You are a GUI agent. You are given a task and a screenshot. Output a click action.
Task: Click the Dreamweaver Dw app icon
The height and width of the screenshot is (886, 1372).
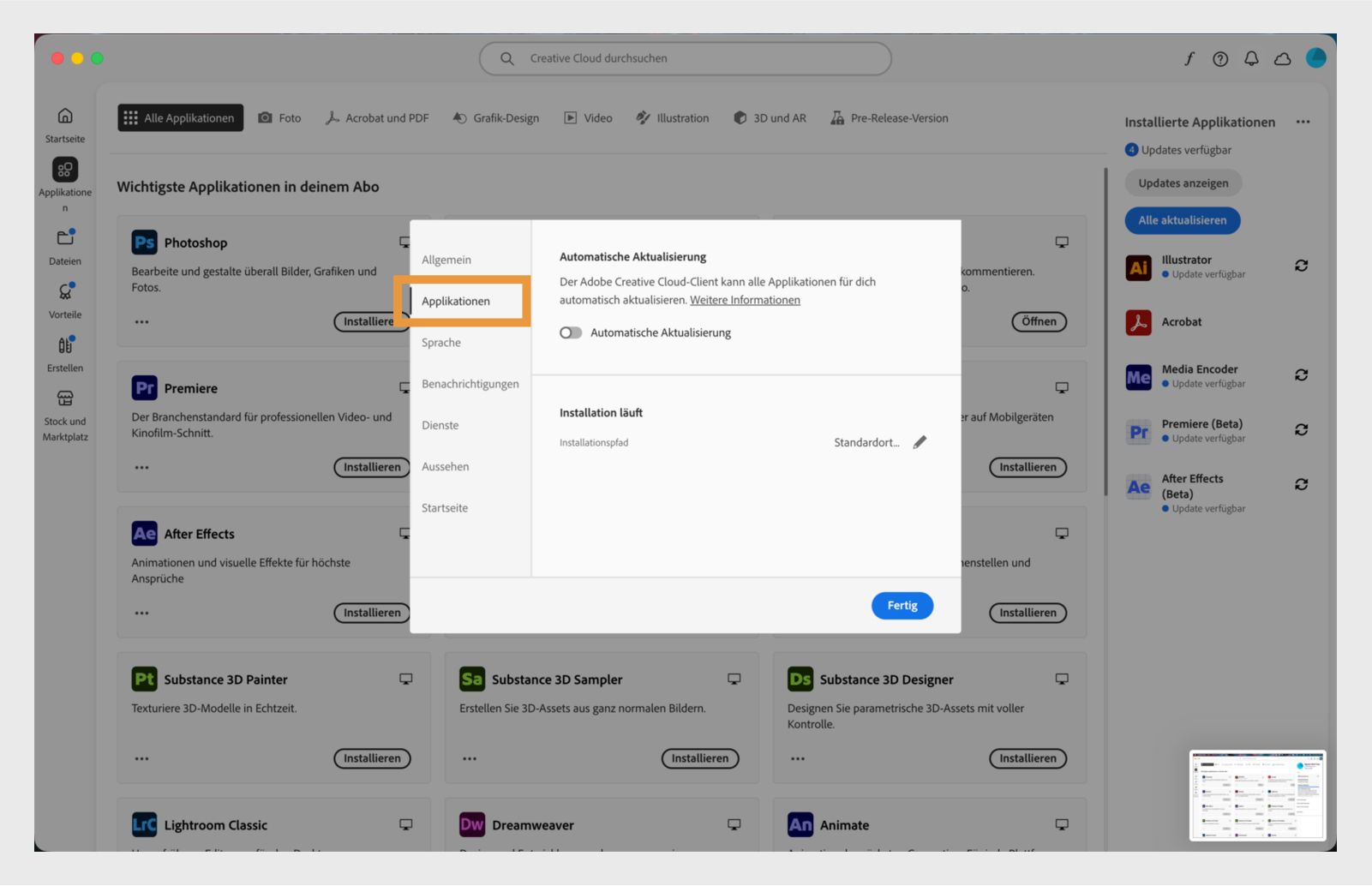[x=472, y=825]
